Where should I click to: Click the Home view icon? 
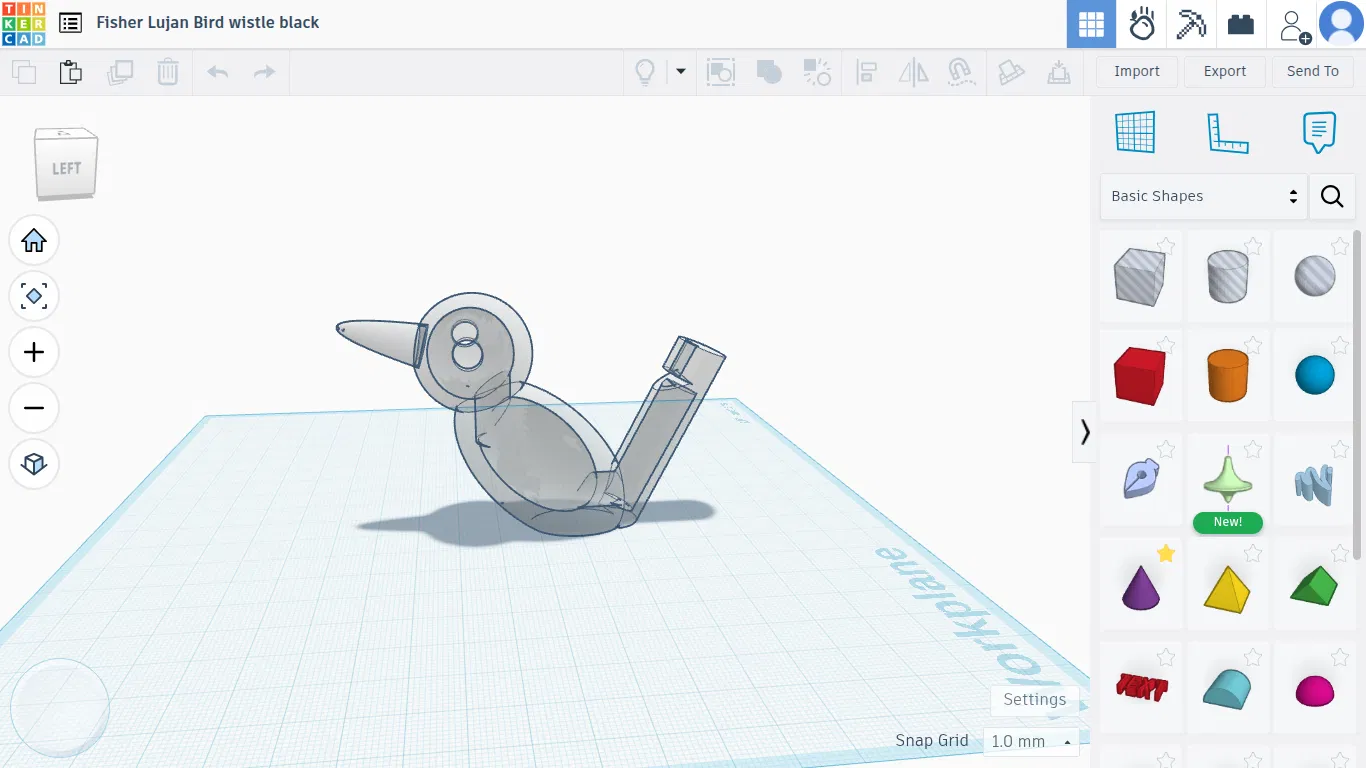click(x=34, y=240)
